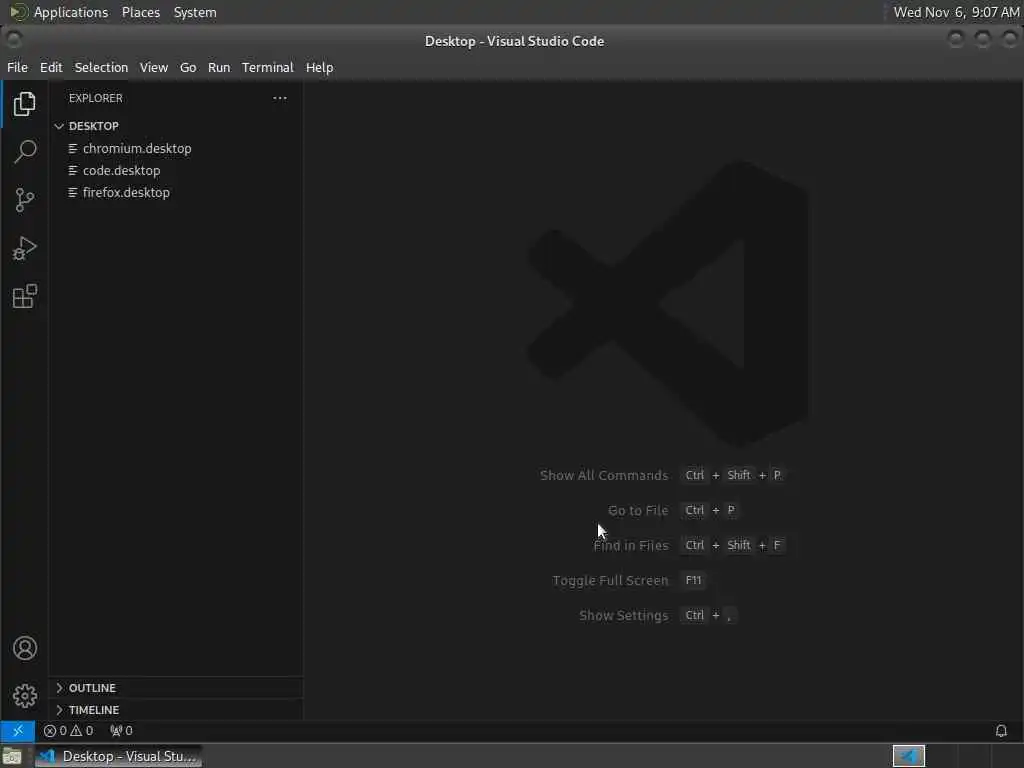
Task: Click file icon beside firefox.desktop
Action: coord(72,193)
